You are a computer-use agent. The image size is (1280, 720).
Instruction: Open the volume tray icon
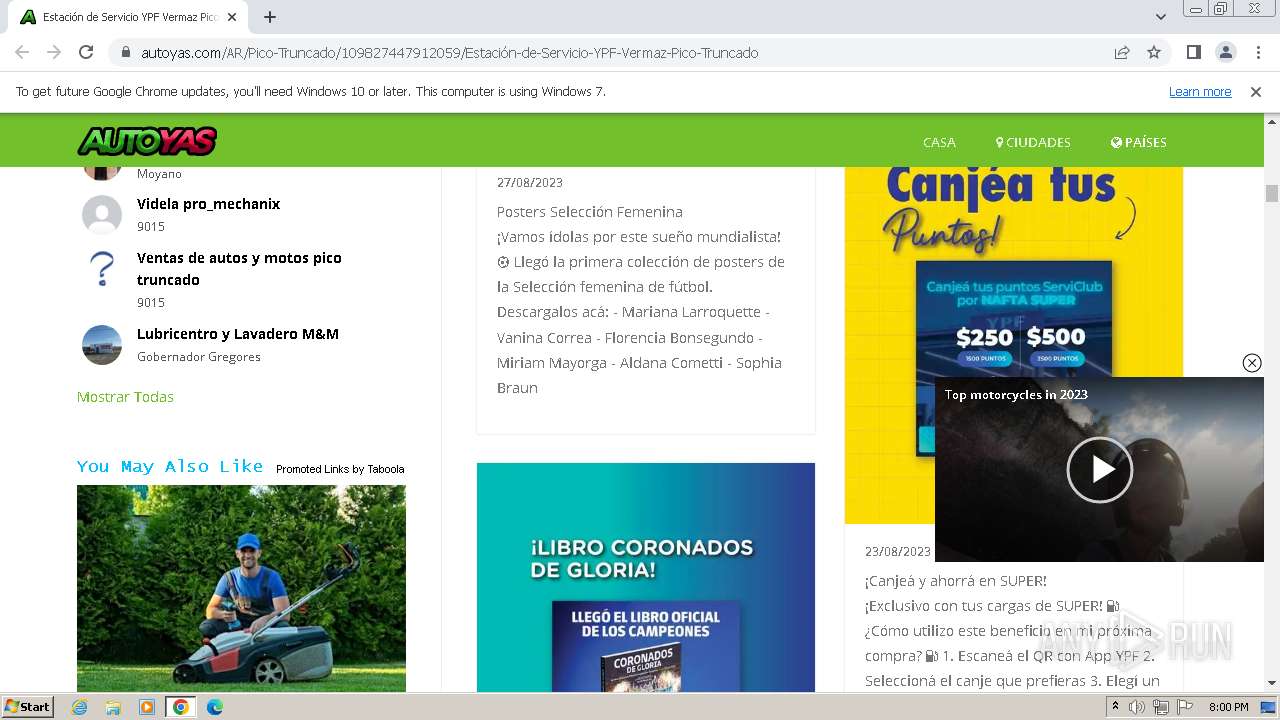1137,707
